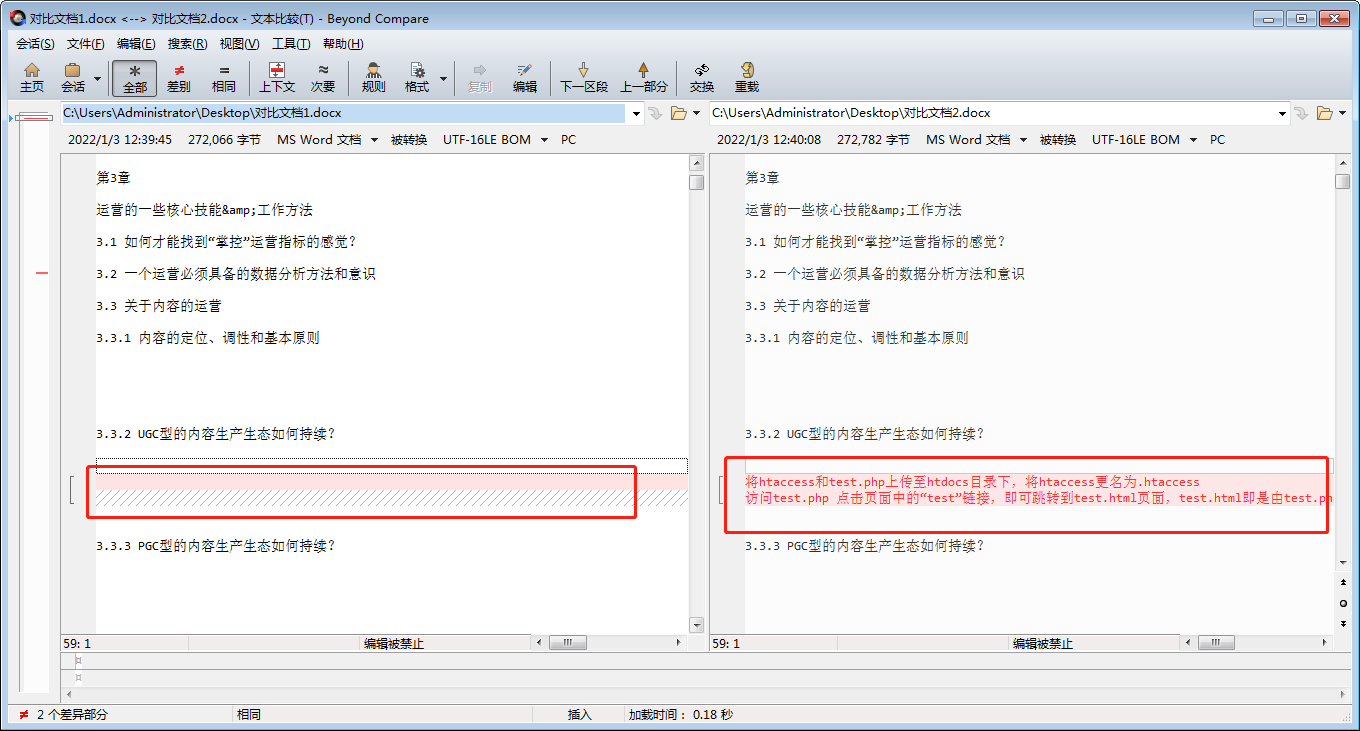Click the right pane vertical scrollbar thumb
1360x731 pixels.
pos(1343,182)
